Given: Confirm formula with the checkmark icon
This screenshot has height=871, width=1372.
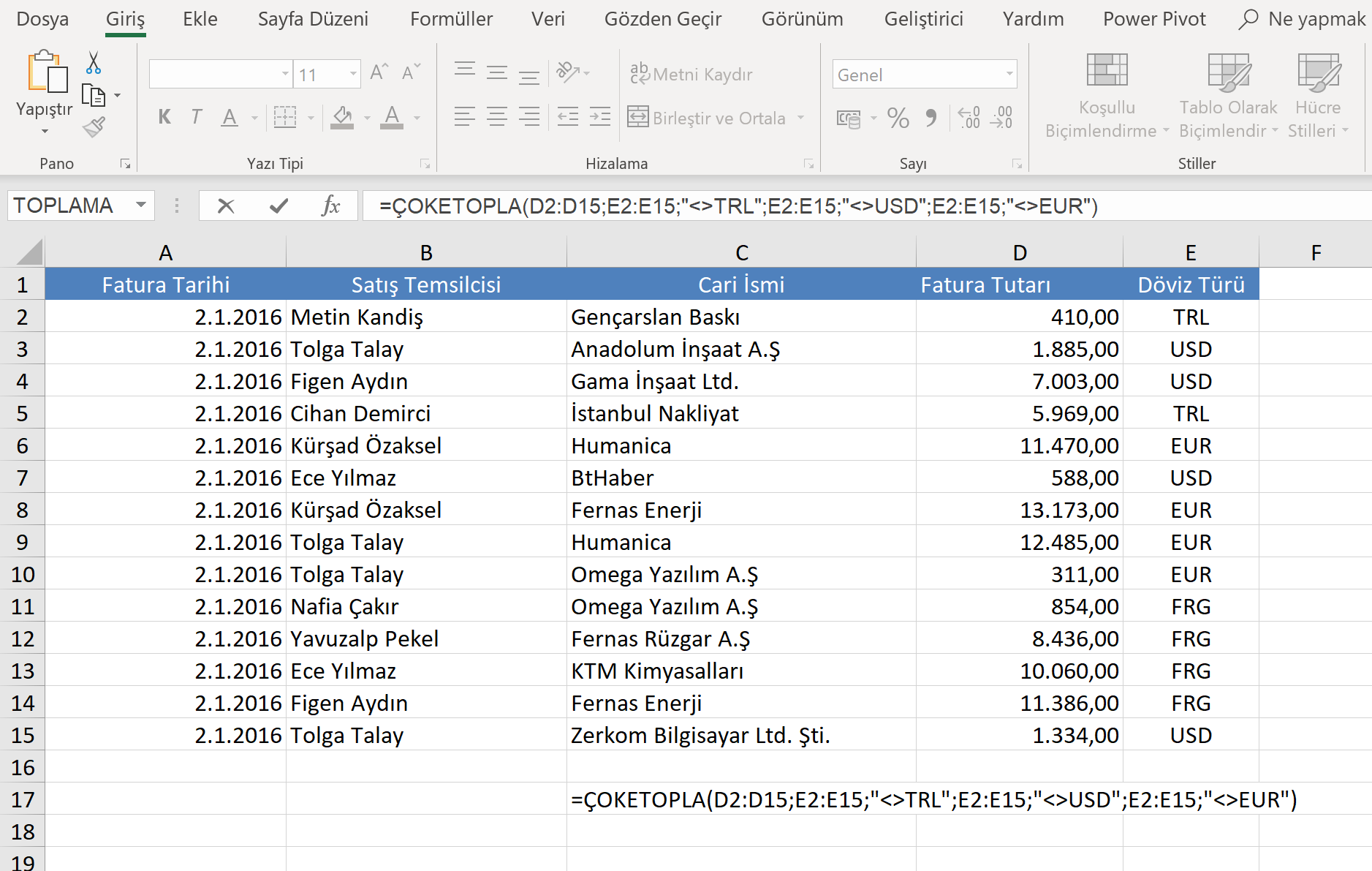Looking at the screenshot, I should click(276, 206).
